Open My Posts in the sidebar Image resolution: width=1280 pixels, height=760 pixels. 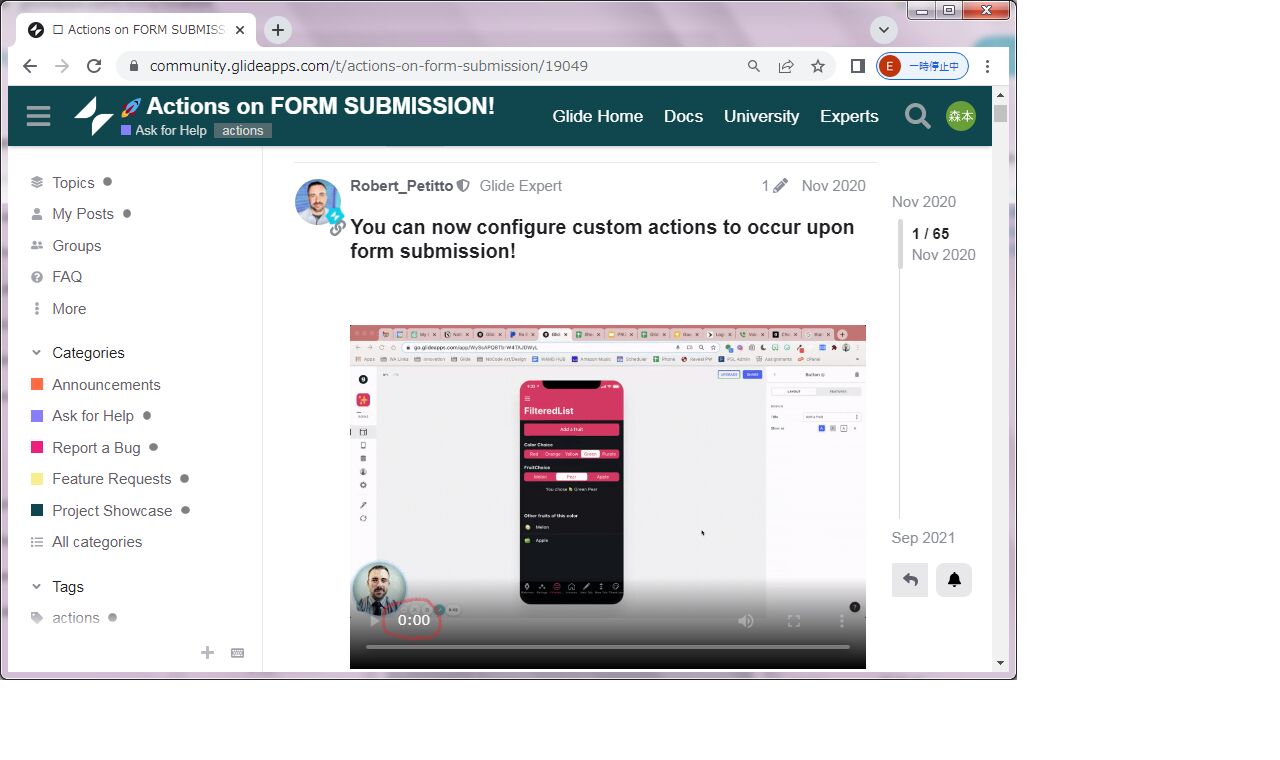(82, 214)
